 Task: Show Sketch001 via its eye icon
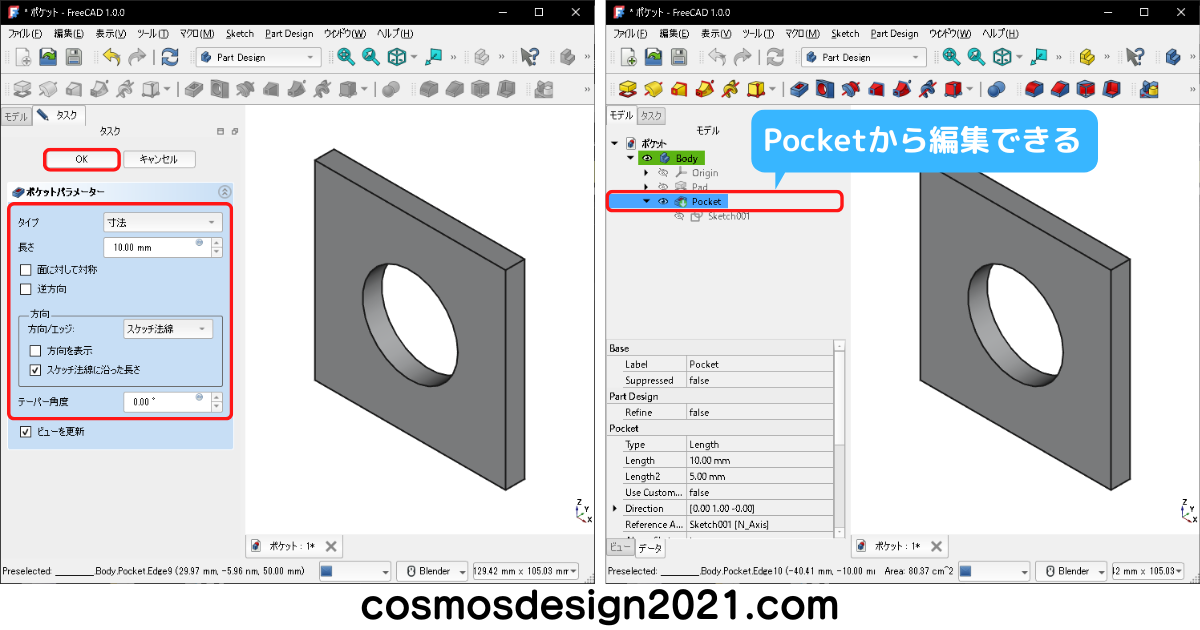679,216
